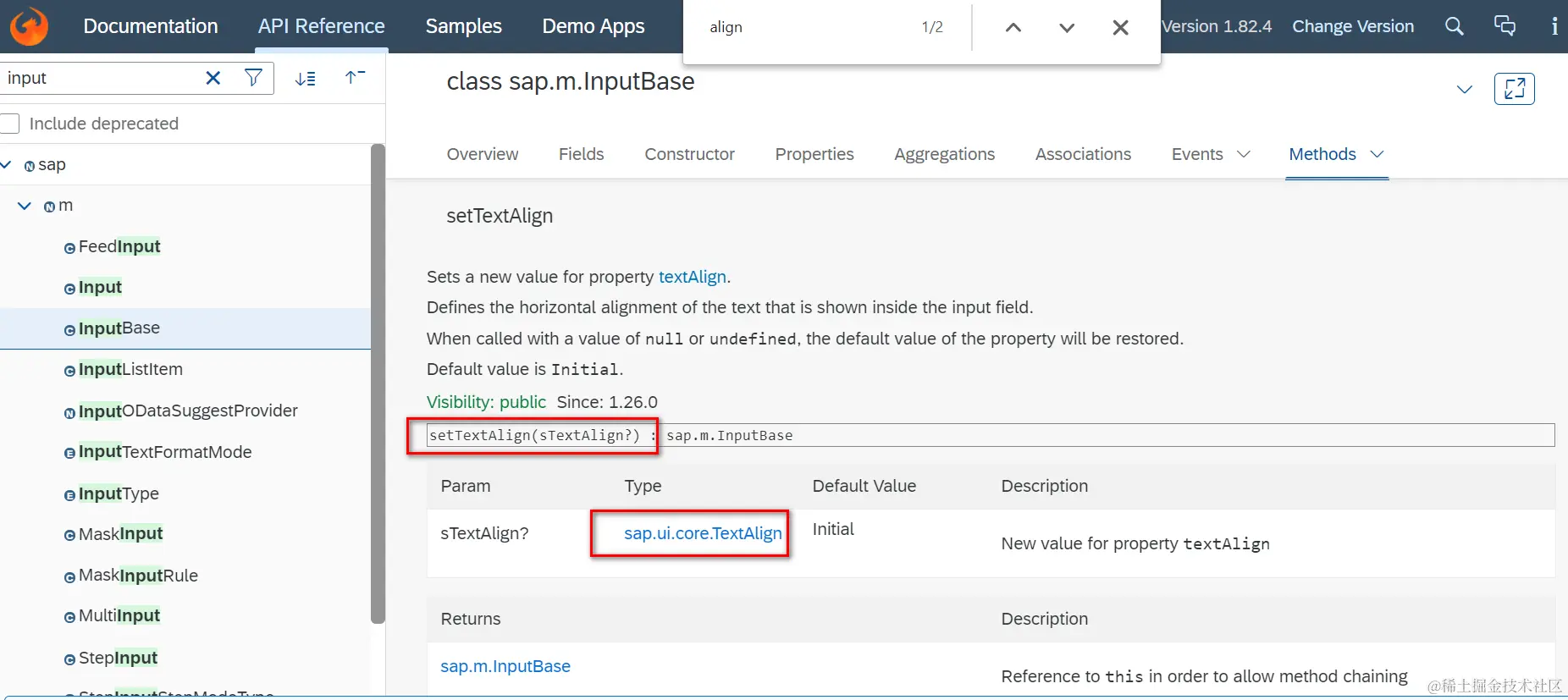Open the Methods tab dropdown arrow
Image resolution: width=1568 pixels, height=700 pixels.
(1377, 154)
